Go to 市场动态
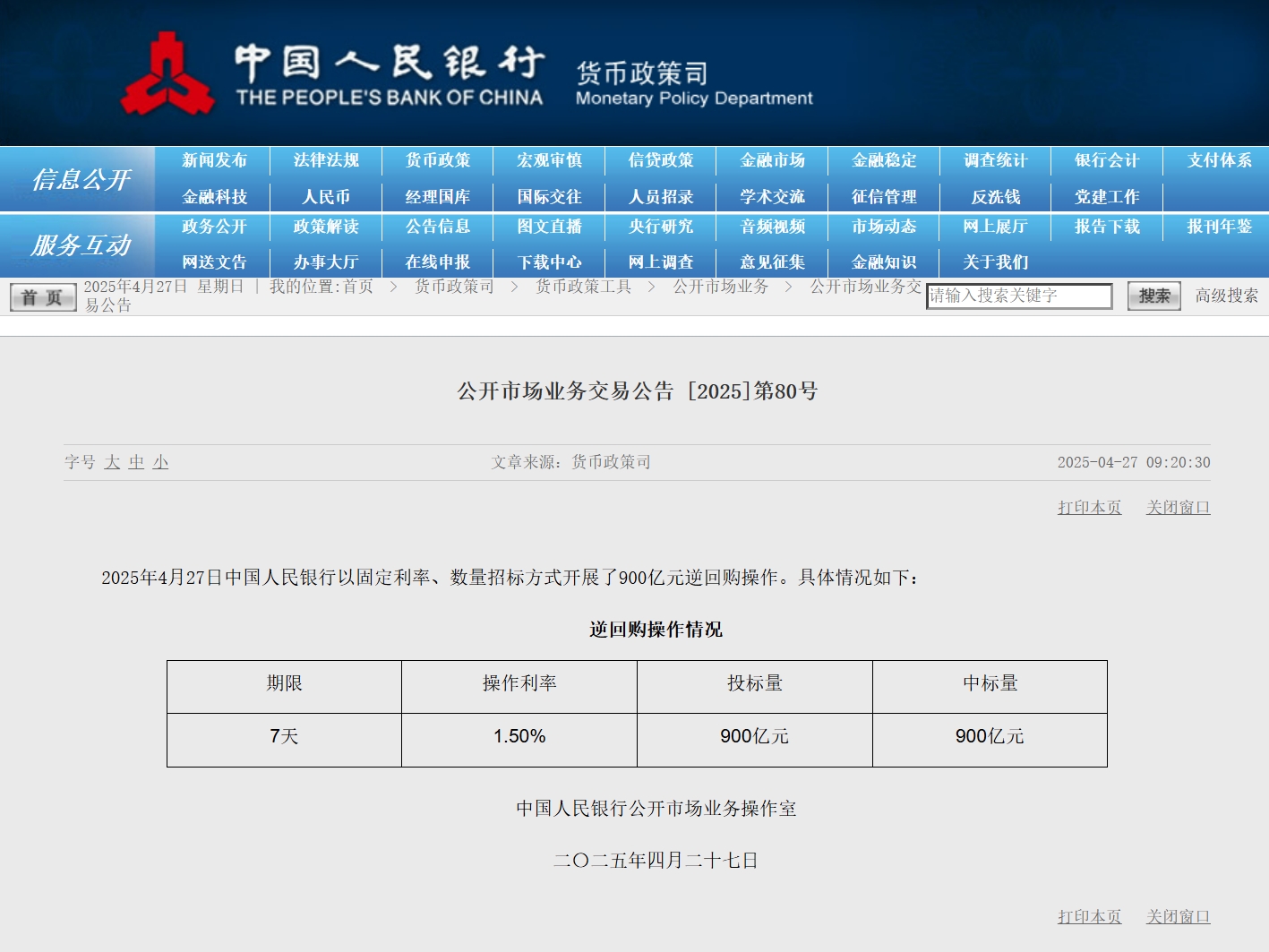1269x952 pixels. 884,227
